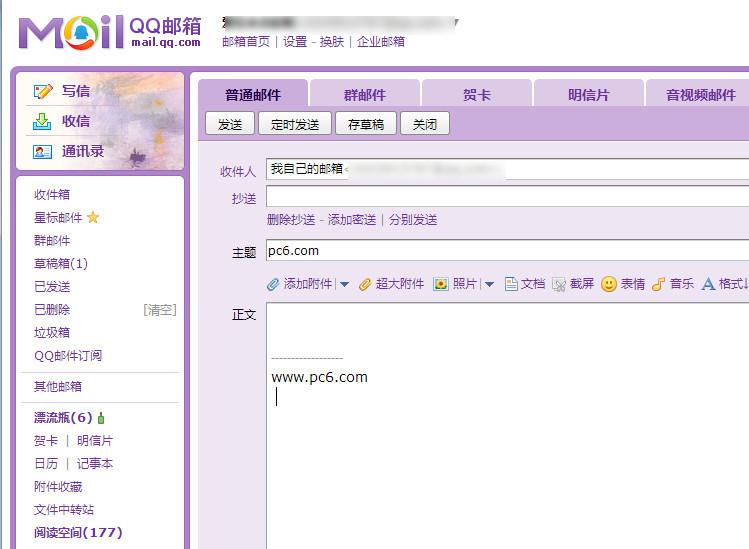Click the receive mail download icon
Image resolution: width=749 pixels, height=549 pixels.
[x=42, y=121]
